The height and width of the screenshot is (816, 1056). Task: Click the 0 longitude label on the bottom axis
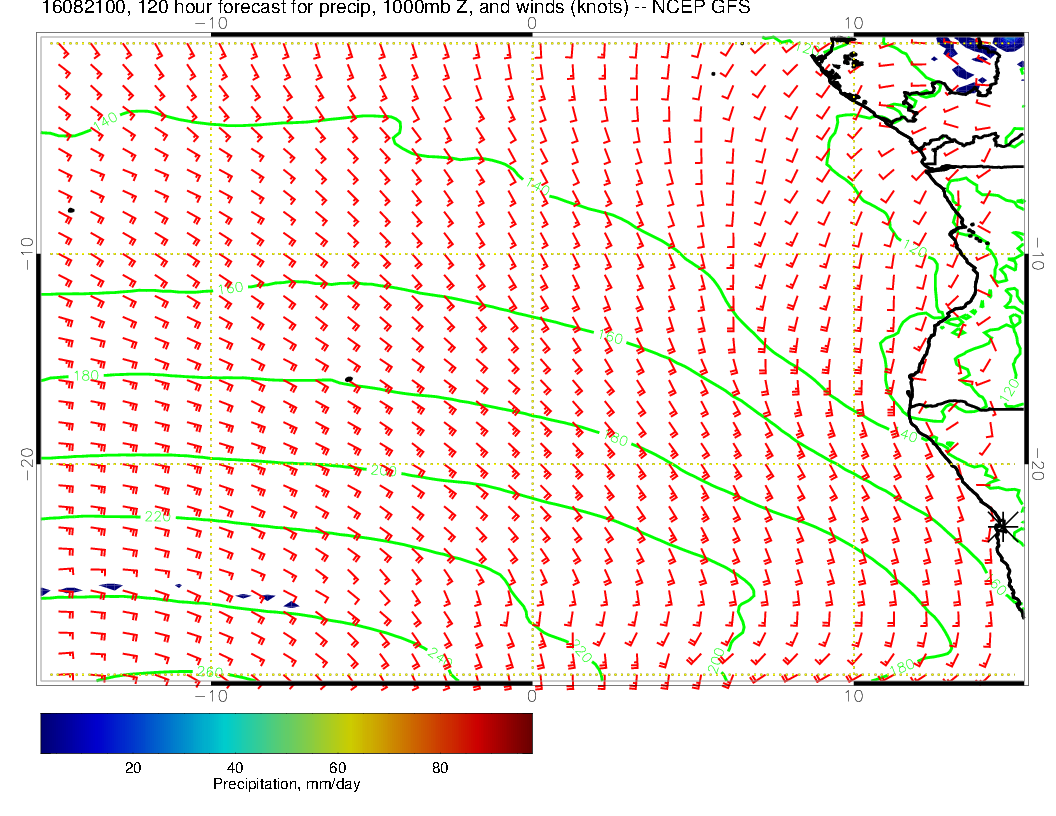coord(532,694)
